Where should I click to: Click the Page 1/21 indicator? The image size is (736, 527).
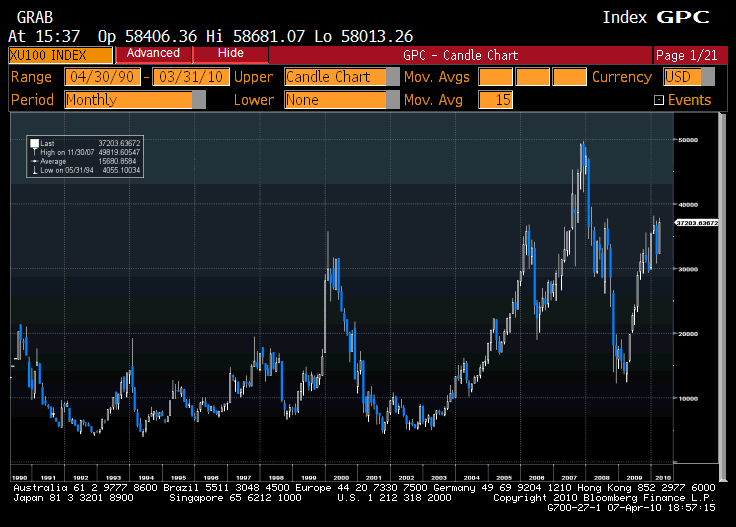tap(686, 55)
